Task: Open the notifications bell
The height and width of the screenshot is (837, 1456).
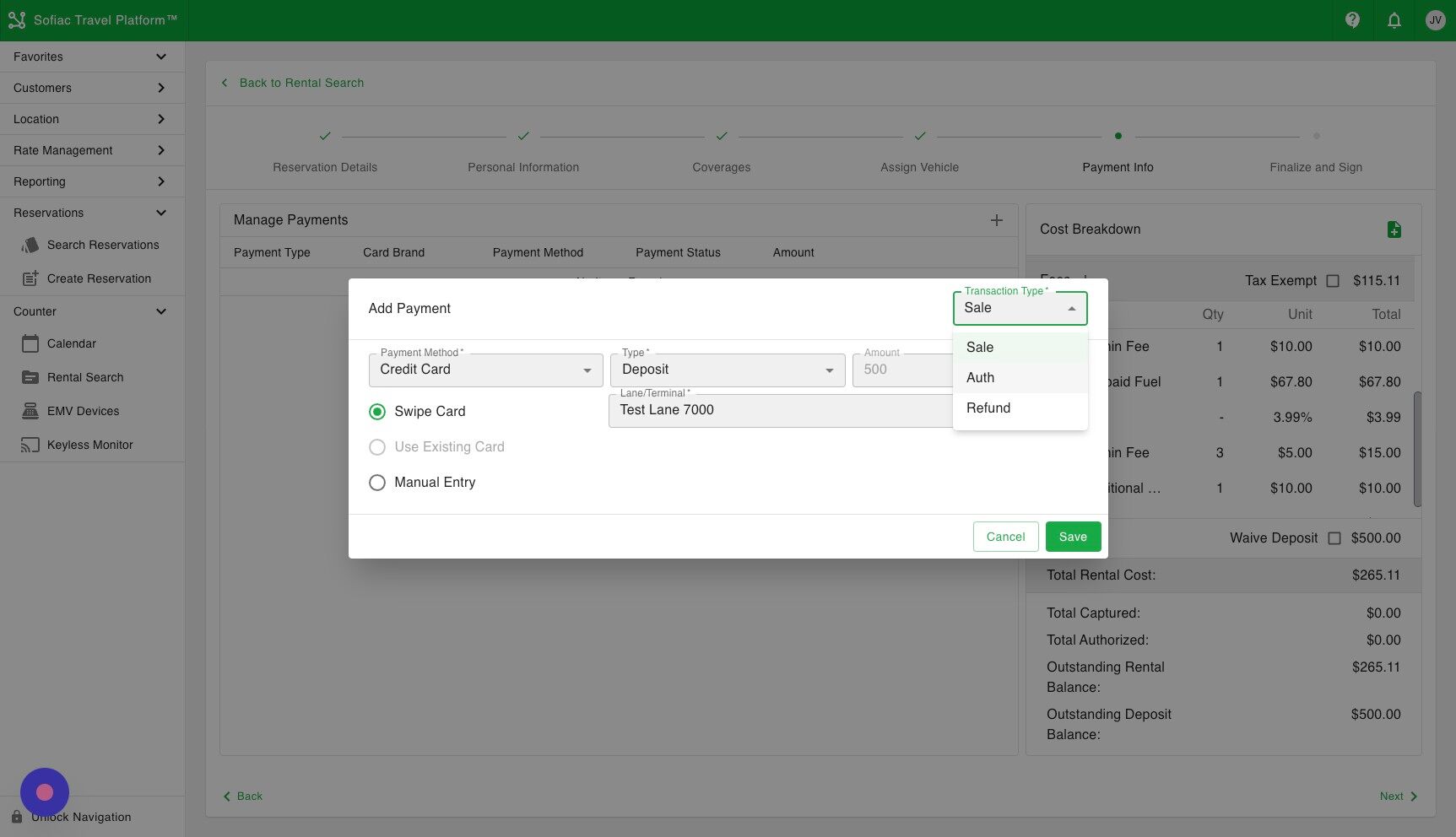Action: (x=1394, y=19)
